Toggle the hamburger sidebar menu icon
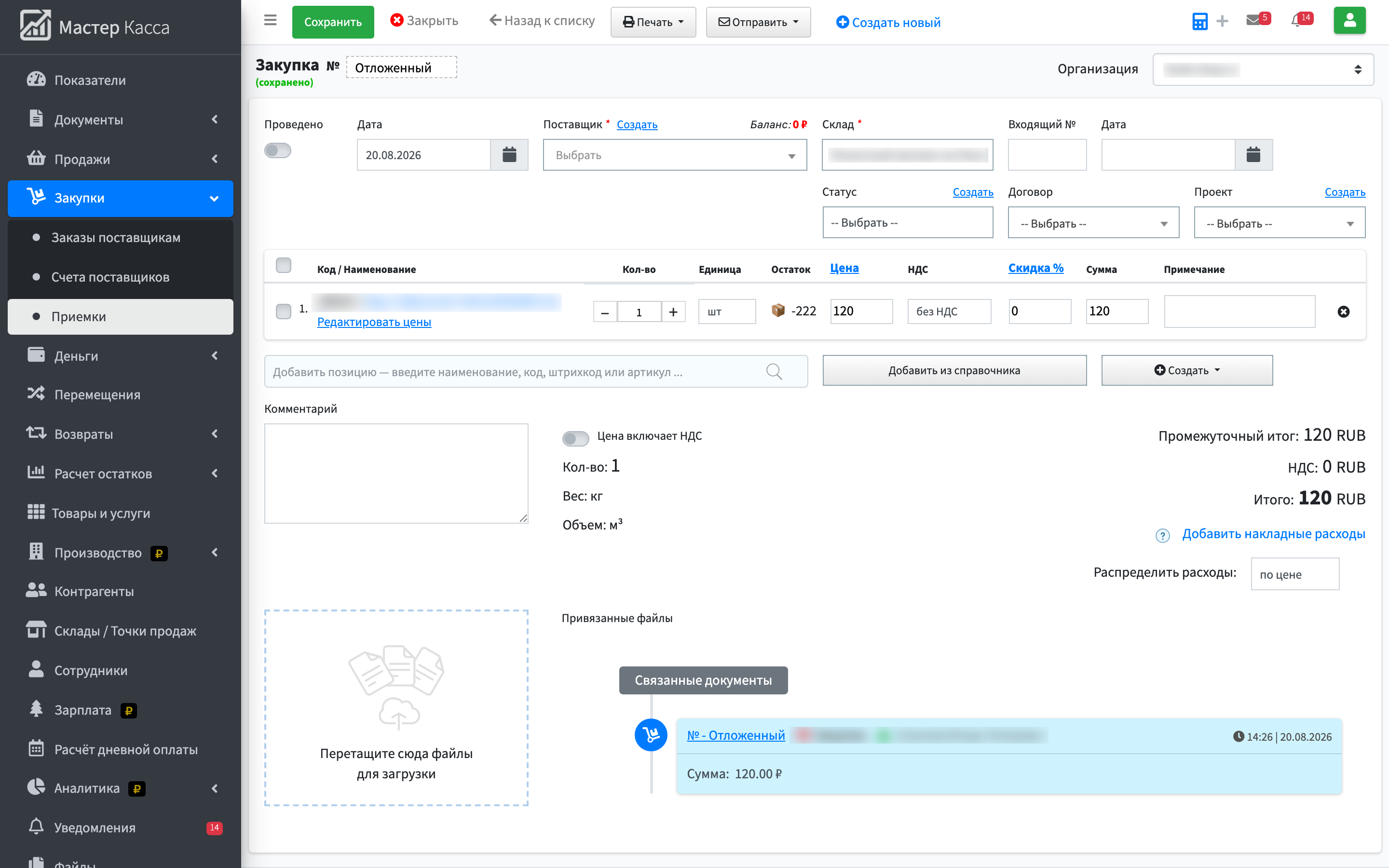Screen dimensions: 1389x868 pyautogui.click(x=271, y=21)
